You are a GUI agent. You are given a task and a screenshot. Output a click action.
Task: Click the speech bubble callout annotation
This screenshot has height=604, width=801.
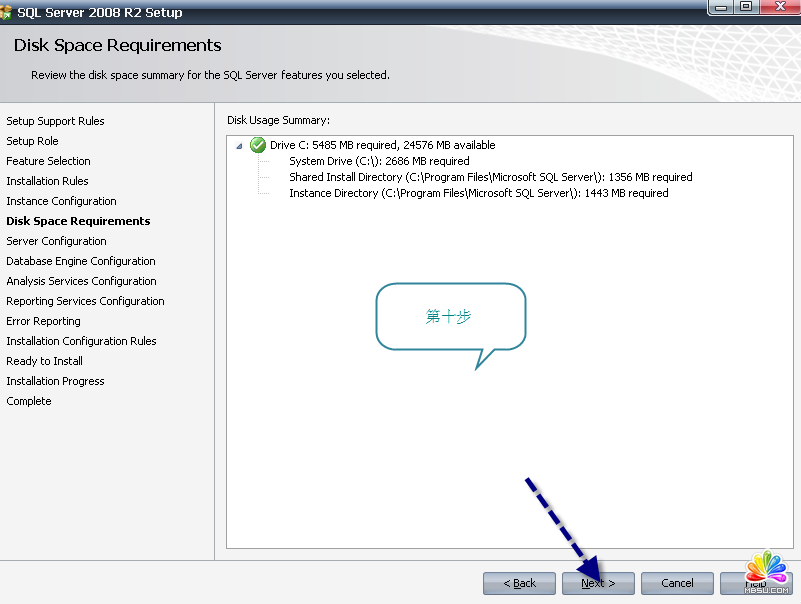[450, 316]
